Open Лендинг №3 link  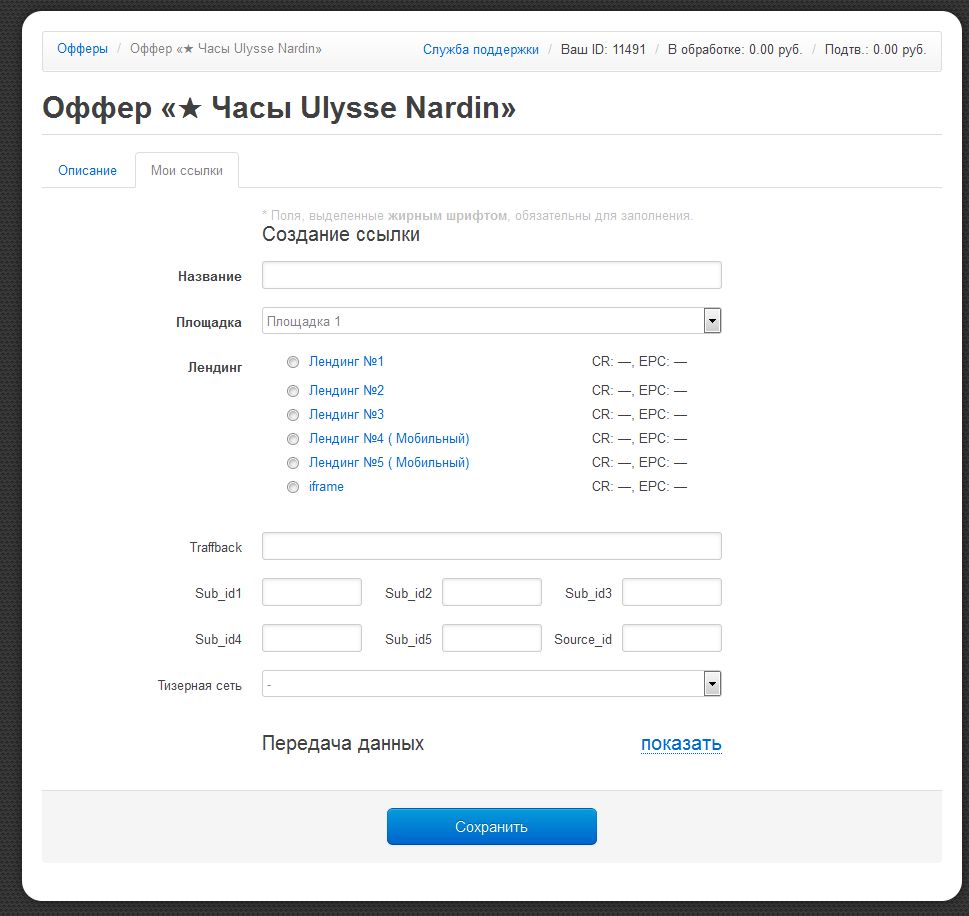point(346,415)
